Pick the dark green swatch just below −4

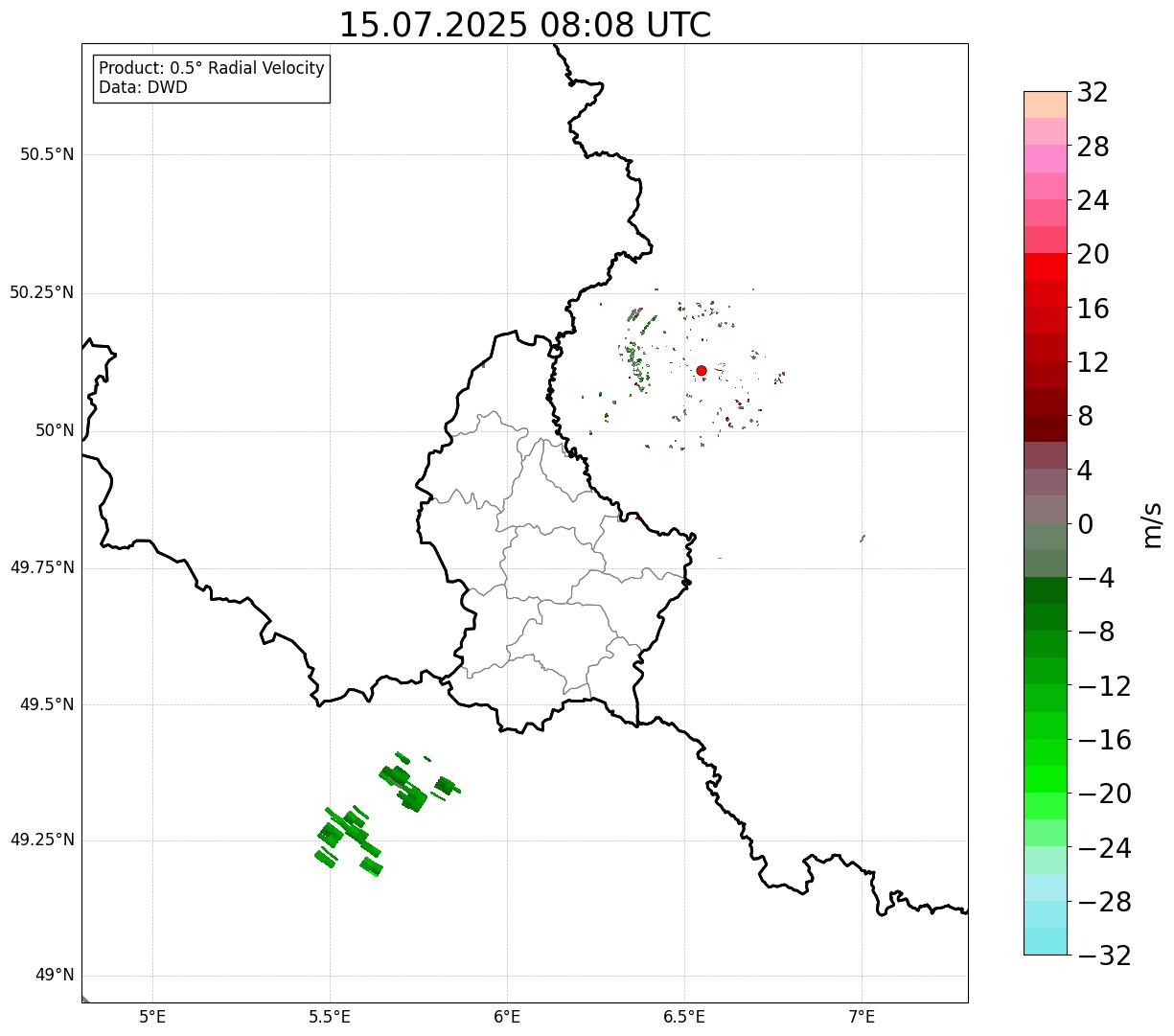pyautogui.click(x=1045, y=590)
